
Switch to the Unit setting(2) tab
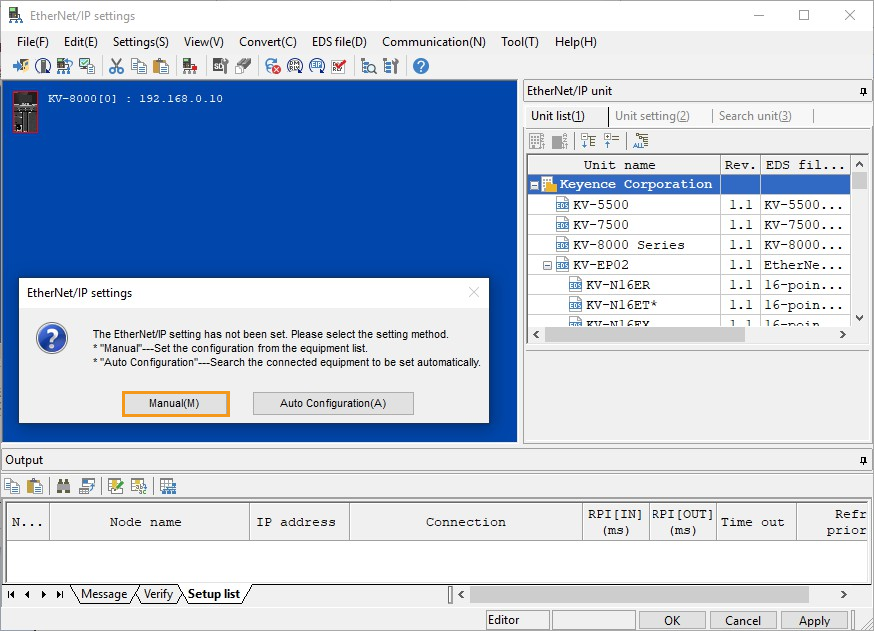[x=652, y=116]
